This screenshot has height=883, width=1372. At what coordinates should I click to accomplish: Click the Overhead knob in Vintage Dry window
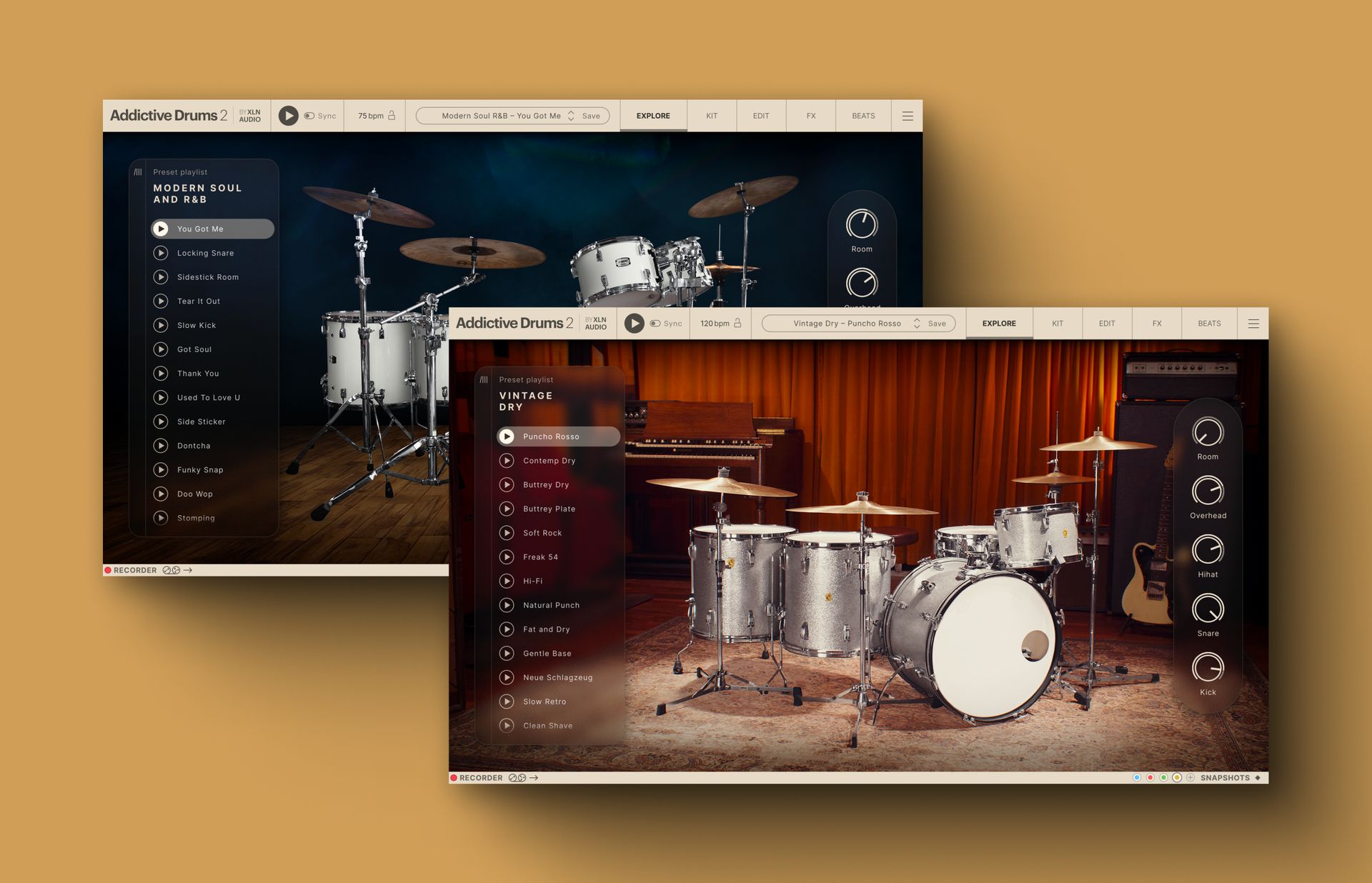click(1208, 491)
